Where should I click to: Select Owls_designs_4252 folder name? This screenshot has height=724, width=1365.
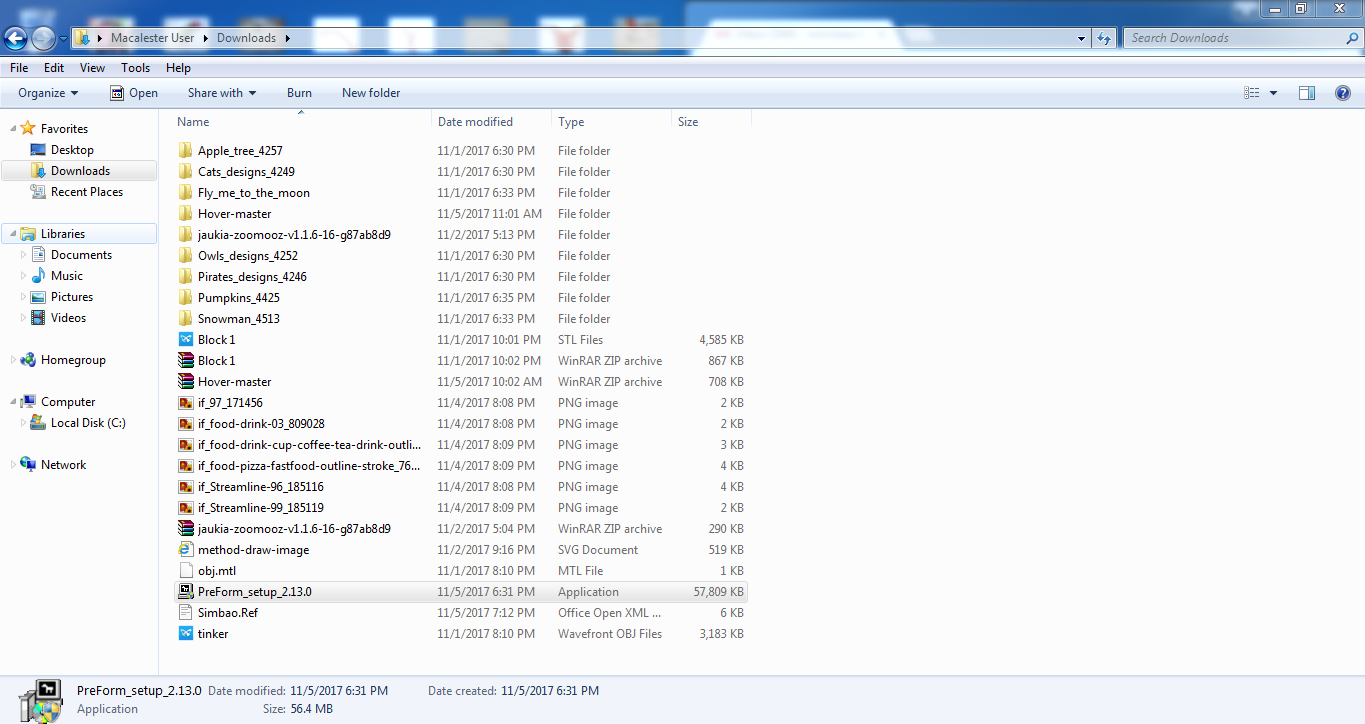pyautogui.click(x=248, y=256)
